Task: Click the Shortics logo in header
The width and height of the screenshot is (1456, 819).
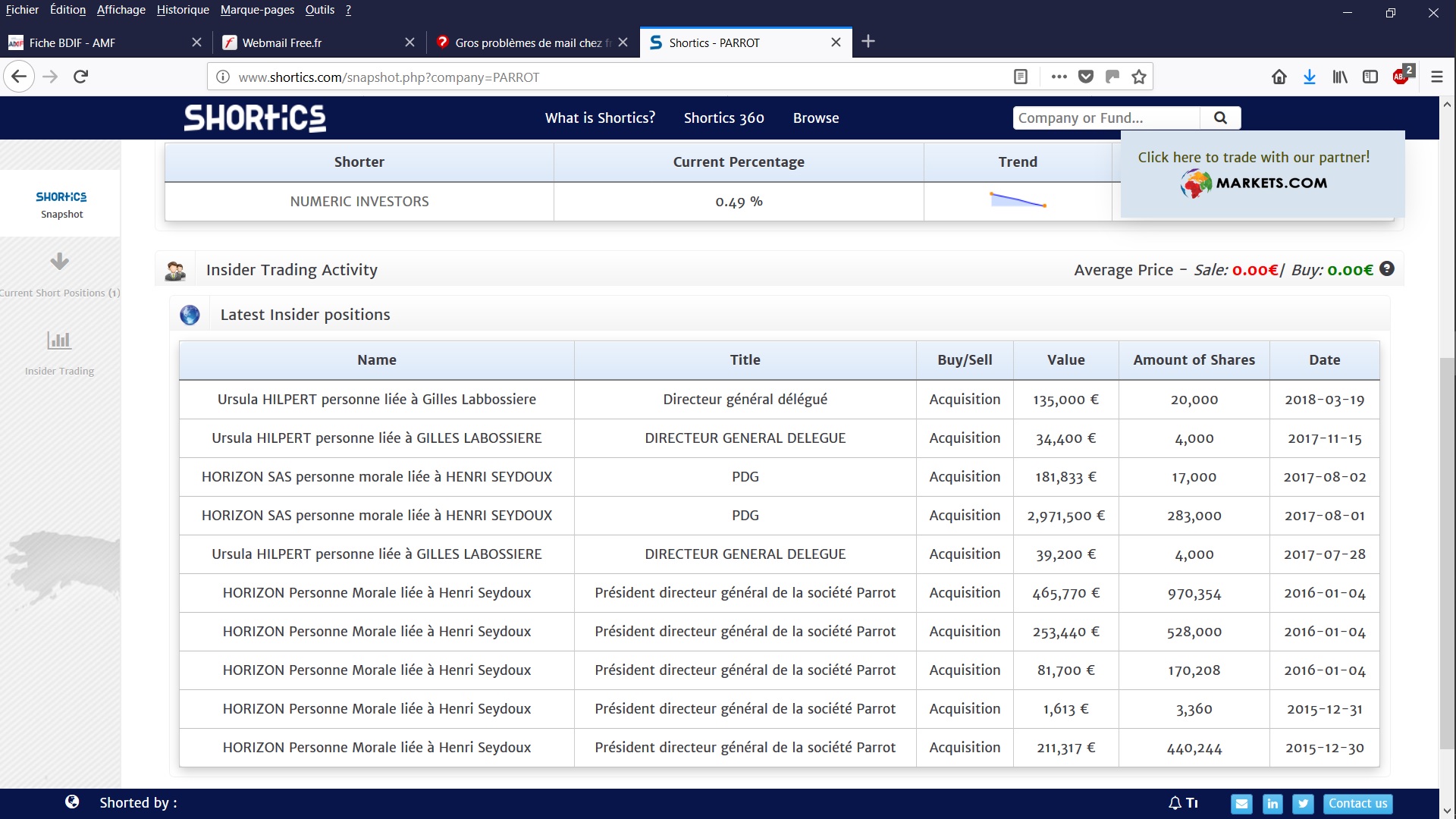Action: pos(255,118)
